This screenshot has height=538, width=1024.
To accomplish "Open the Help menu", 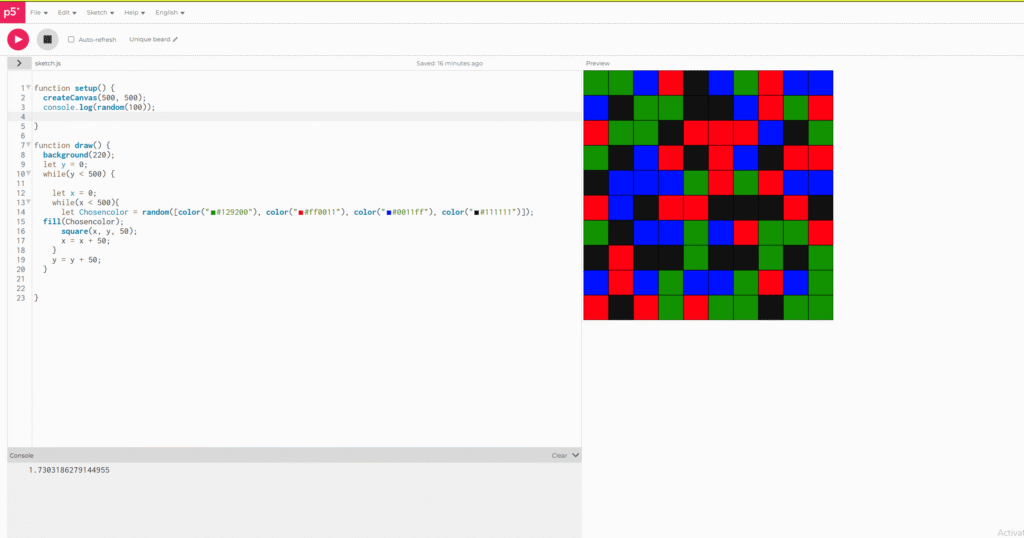I will [x=133, y=13].
